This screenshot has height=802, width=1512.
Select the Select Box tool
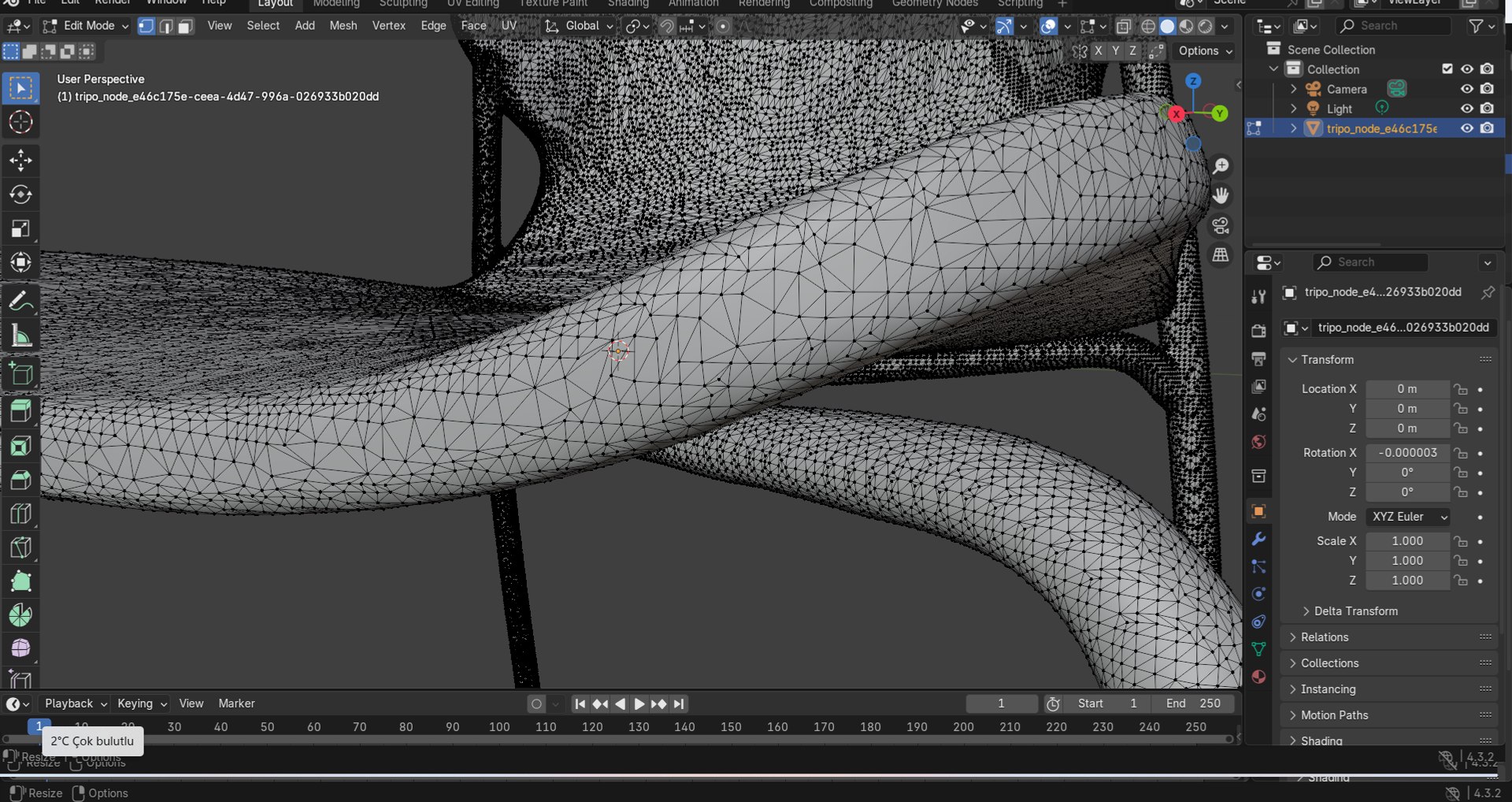tap(20, 88)
